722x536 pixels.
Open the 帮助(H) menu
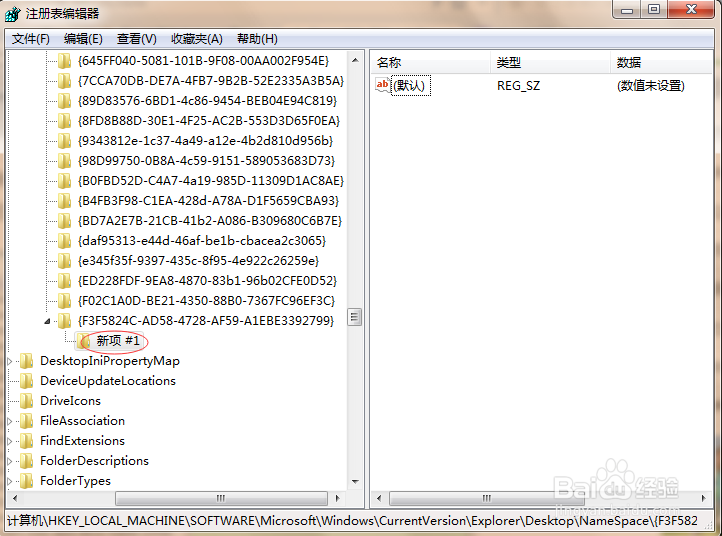point(257,39)
